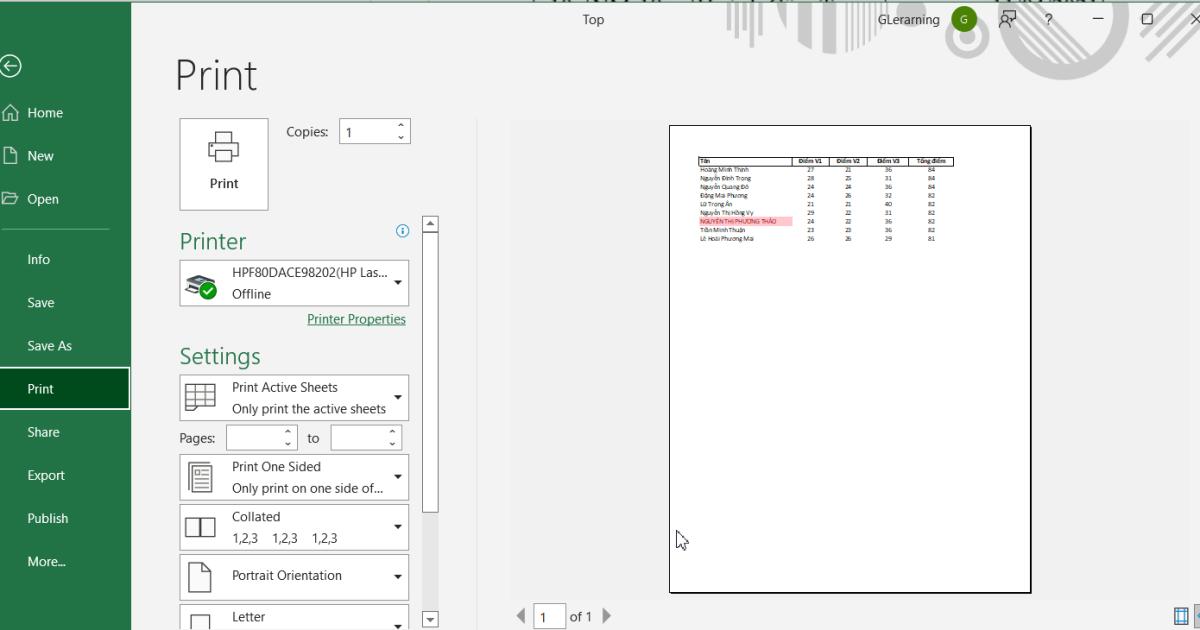Click the Print Active Sheets grid icon
Viewport: 1200px width, 630px height.
(200, 397)
